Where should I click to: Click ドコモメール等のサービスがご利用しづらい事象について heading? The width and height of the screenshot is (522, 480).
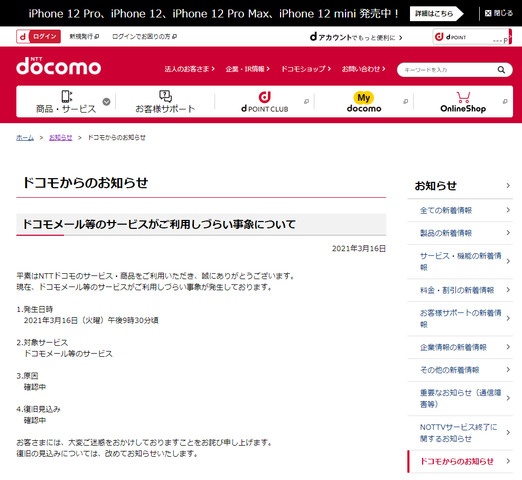pos(159,224)
